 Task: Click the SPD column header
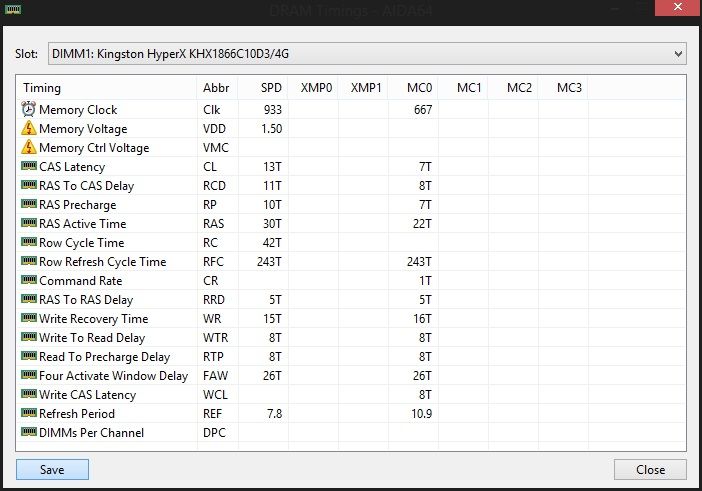pos(263,88)
